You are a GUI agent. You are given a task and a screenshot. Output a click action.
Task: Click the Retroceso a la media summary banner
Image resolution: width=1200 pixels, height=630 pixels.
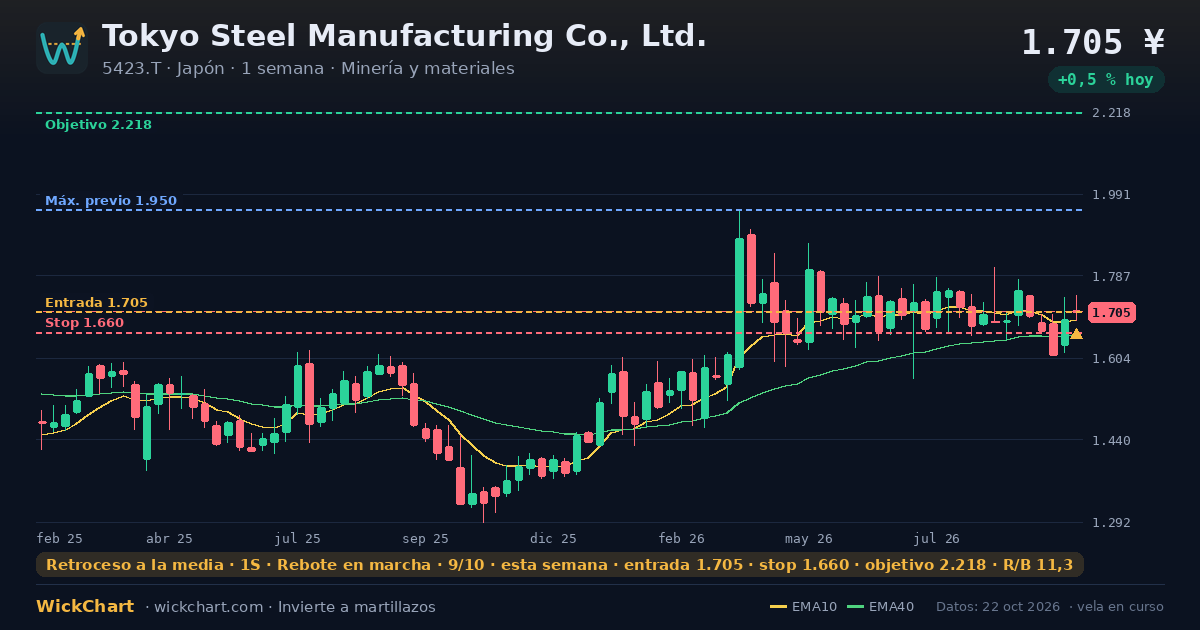click(x=560, y=565)
